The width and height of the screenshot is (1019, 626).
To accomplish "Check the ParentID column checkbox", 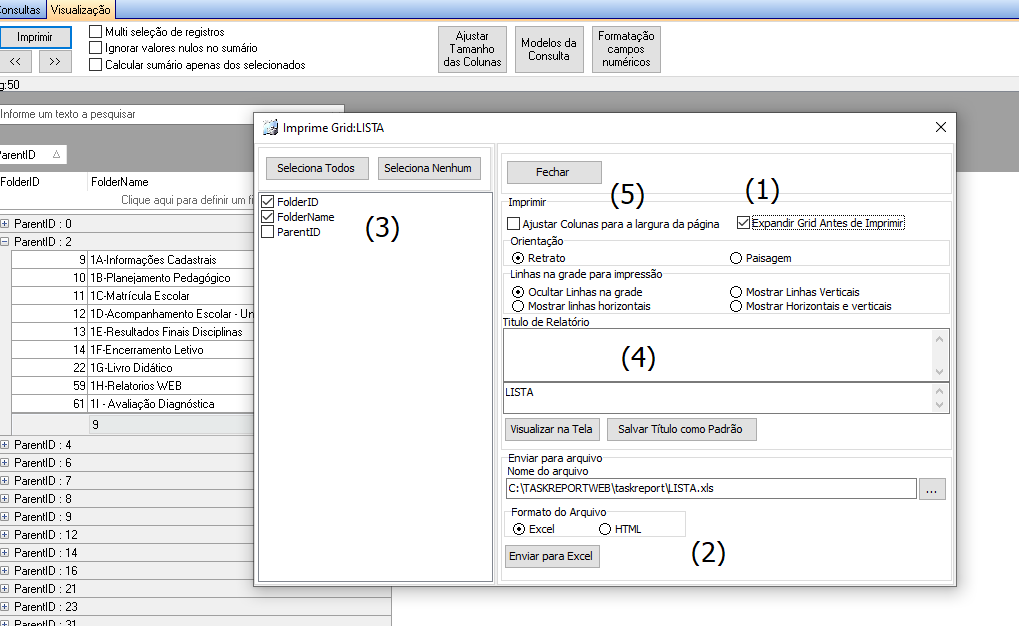I will 267,231.
